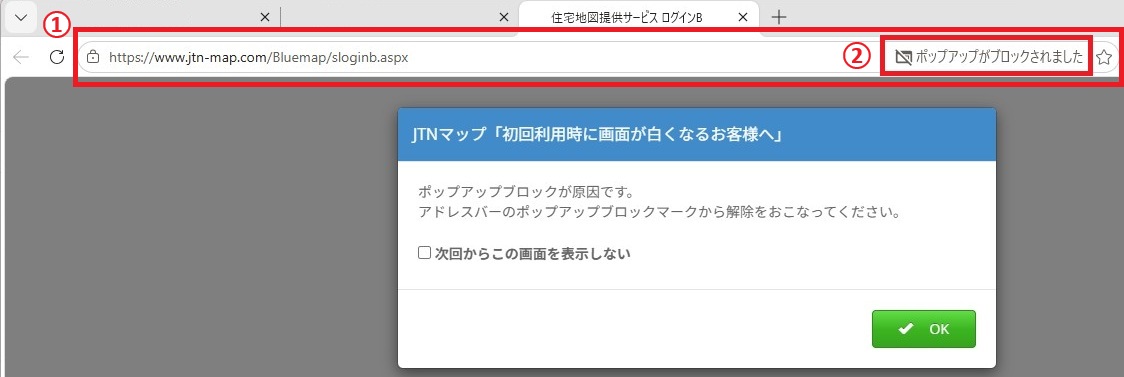The image size is (1124, 377).
Task: Go back to previous page
Action: pyautogui.click(x=22, y=57)
